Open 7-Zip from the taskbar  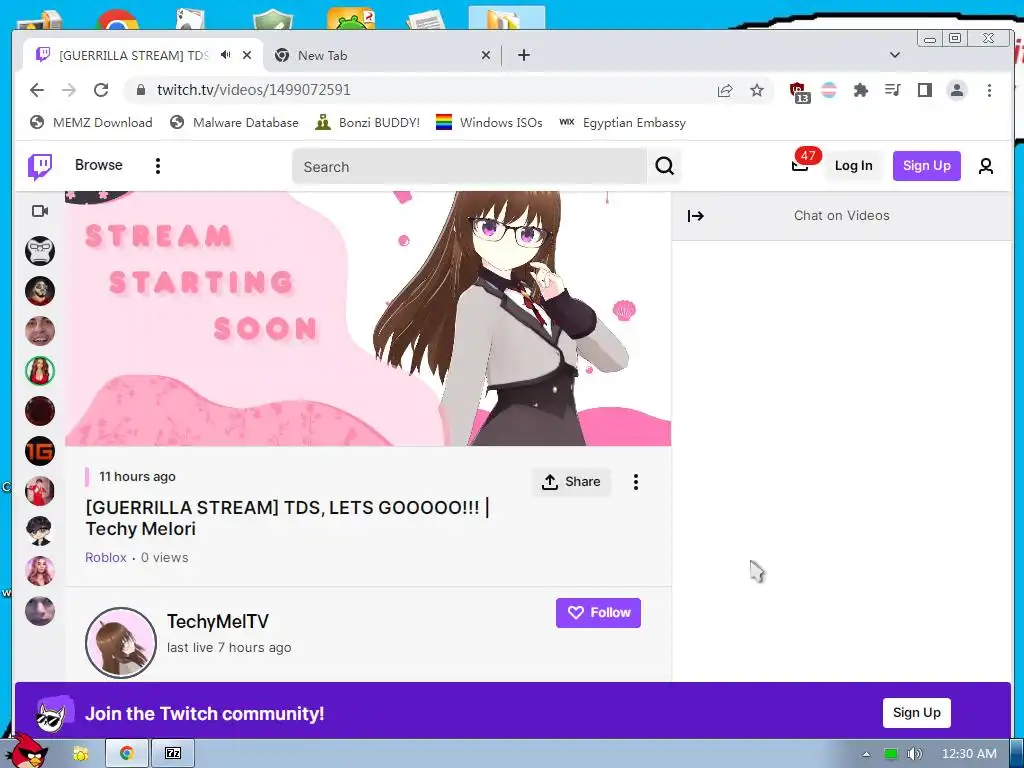[x=173, y=754]
